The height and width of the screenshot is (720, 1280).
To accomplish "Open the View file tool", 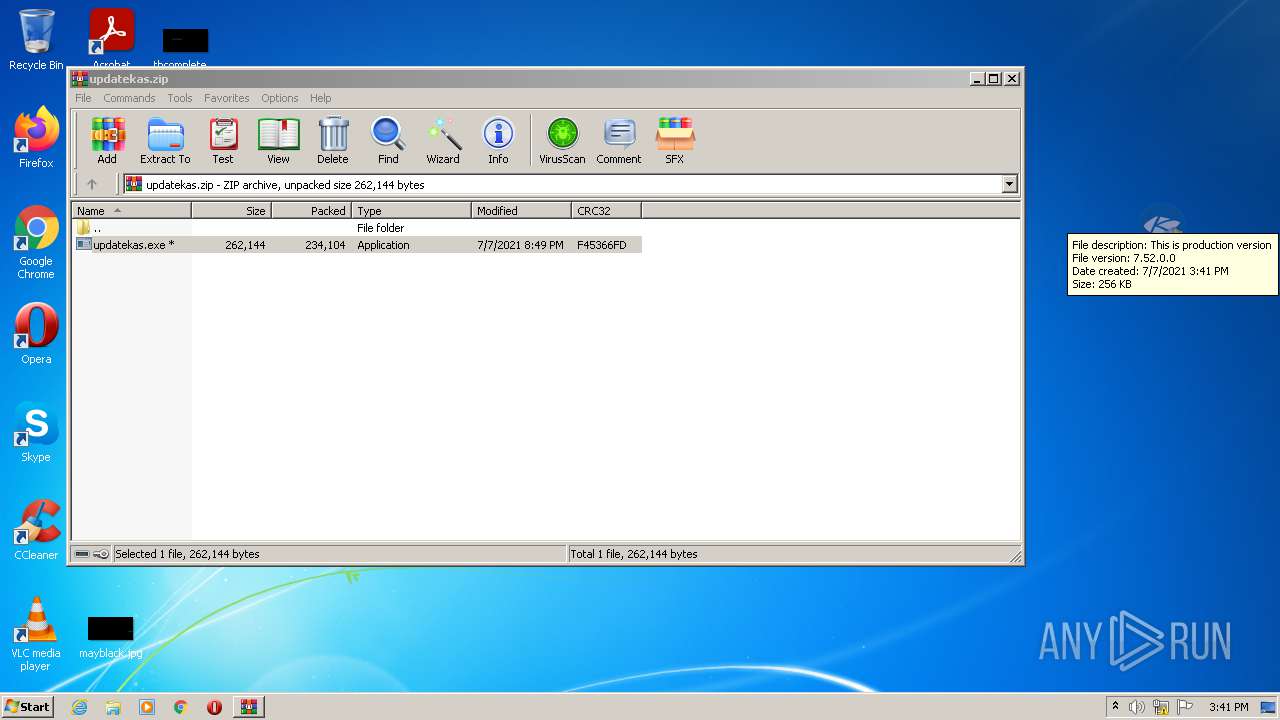I will [x=278, y=140].
